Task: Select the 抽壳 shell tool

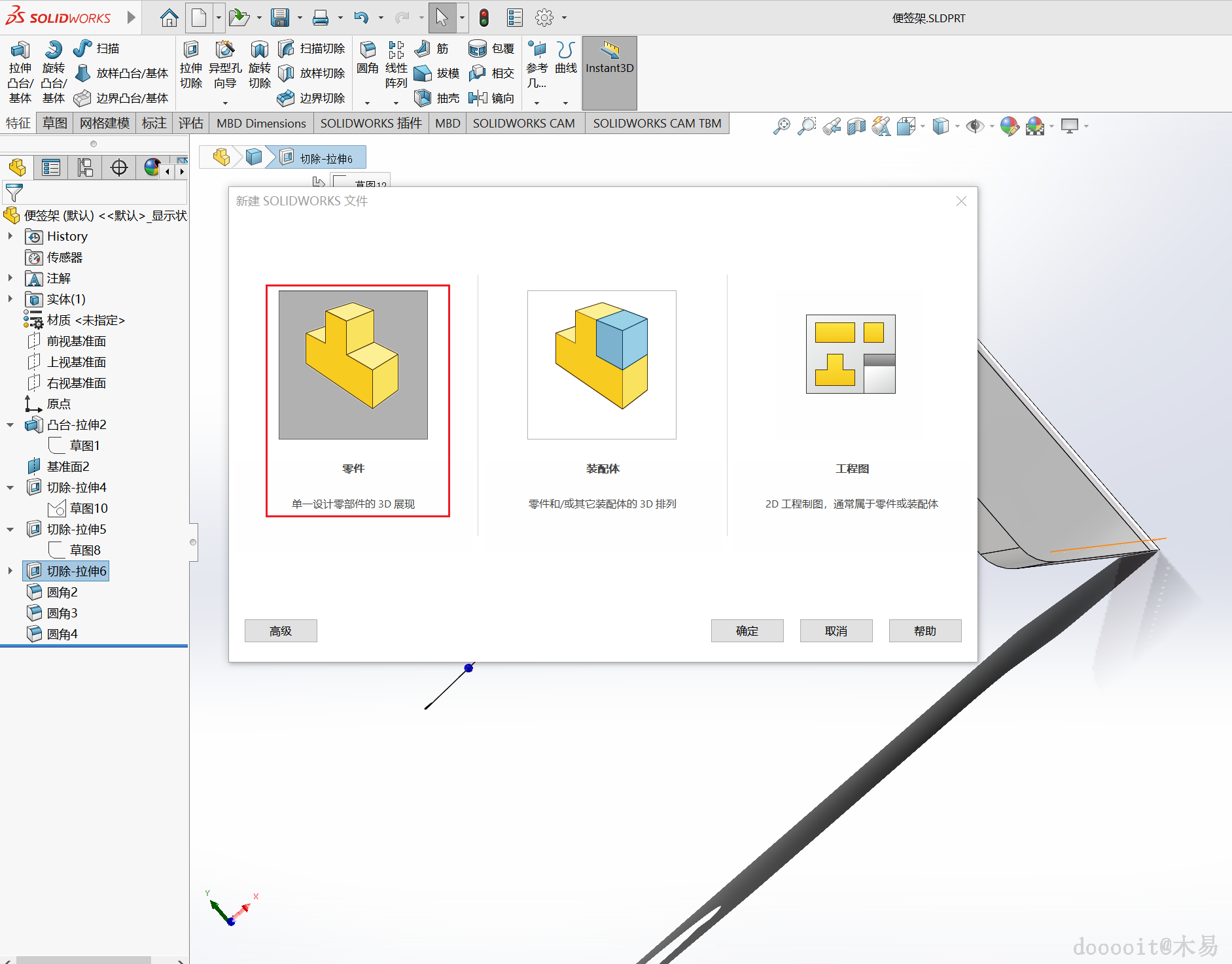Action: (437, 98)
